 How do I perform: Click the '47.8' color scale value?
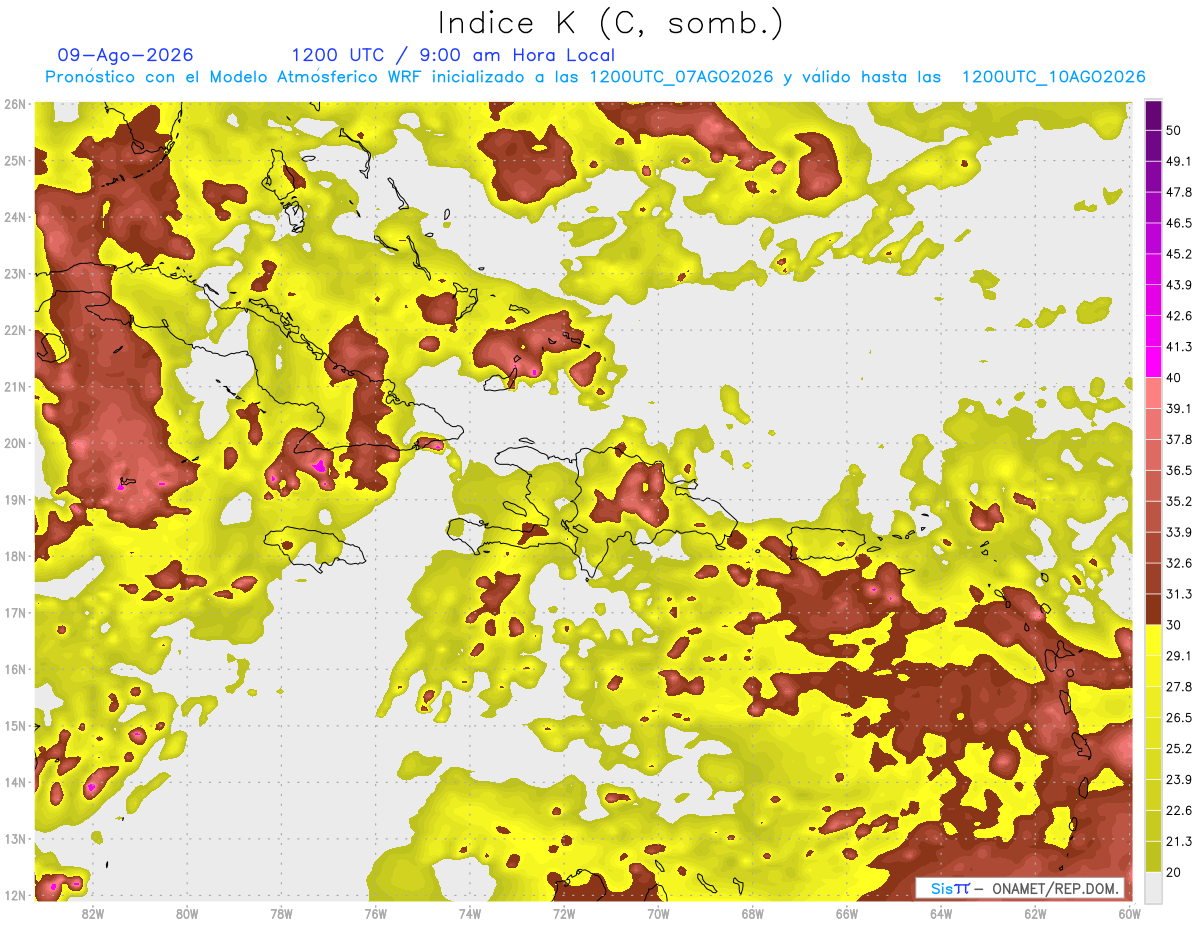[x=1179, y=192]
